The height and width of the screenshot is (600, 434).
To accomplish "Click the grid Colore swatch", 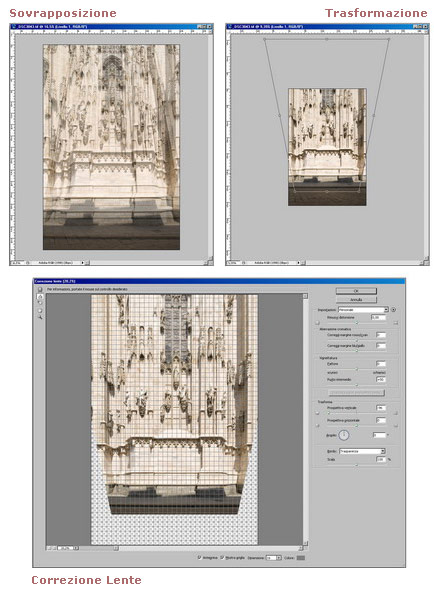I will tap(301, 558).
